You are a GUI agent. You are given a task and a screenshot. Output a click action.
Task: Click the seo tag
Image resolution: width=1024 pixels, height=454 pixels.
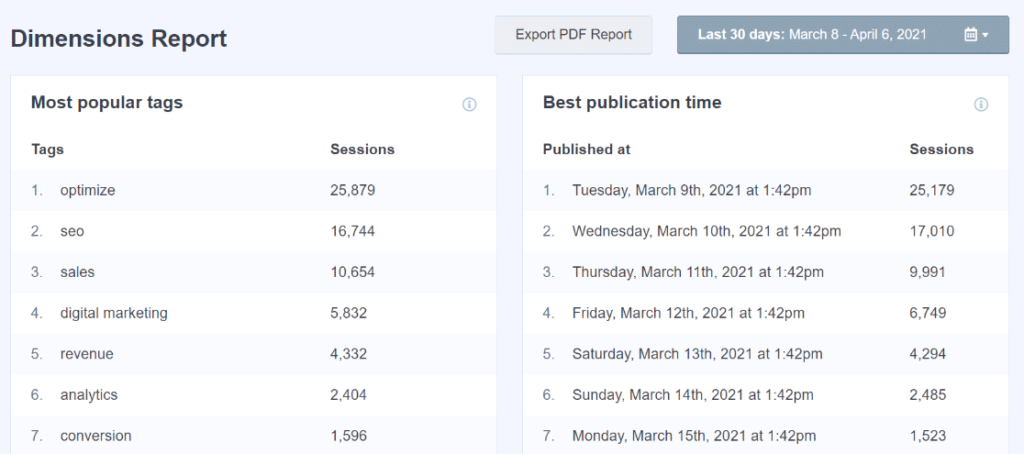coord(72,231)
